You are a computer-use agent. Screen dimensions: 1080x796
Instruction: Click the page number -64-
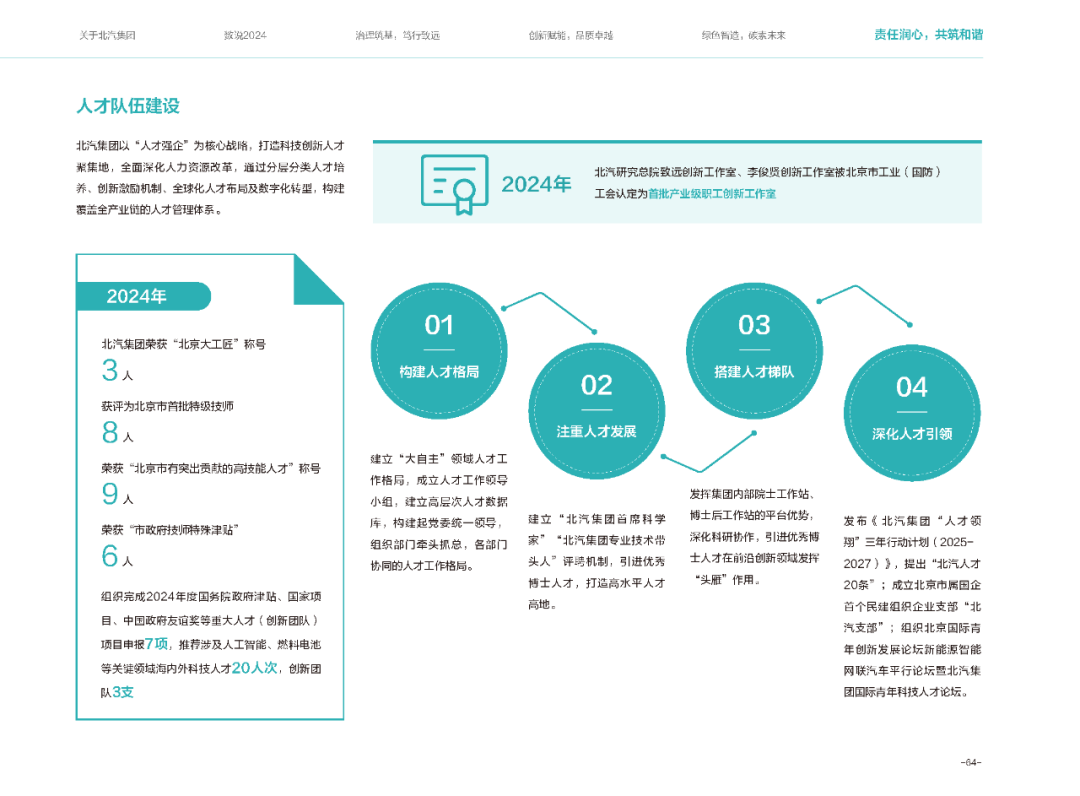[x=971, y=762]
